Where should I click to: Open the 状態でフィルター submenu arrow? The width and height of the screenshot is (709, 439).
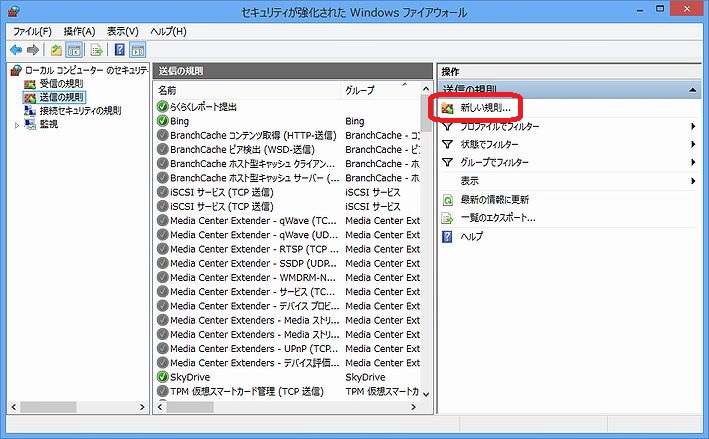693,145
